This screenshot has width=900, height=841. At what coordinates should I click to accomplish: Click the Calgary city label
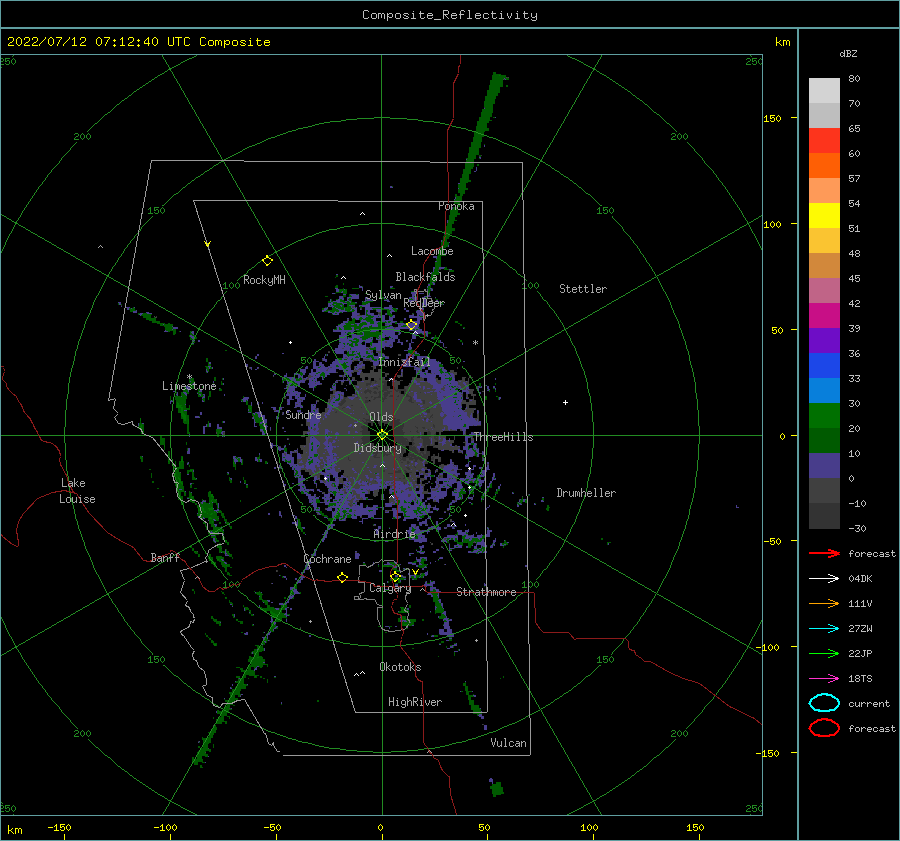[x=390, y=588]
